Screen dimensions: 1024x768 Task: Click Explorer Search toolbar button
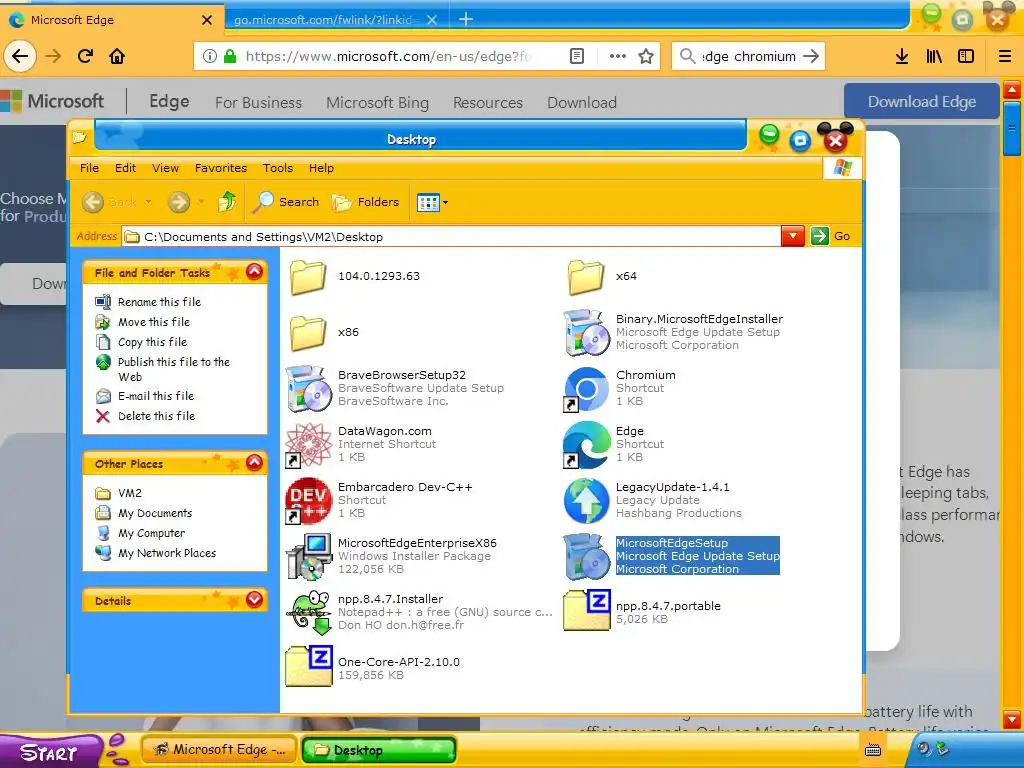[x=287, y=202]
